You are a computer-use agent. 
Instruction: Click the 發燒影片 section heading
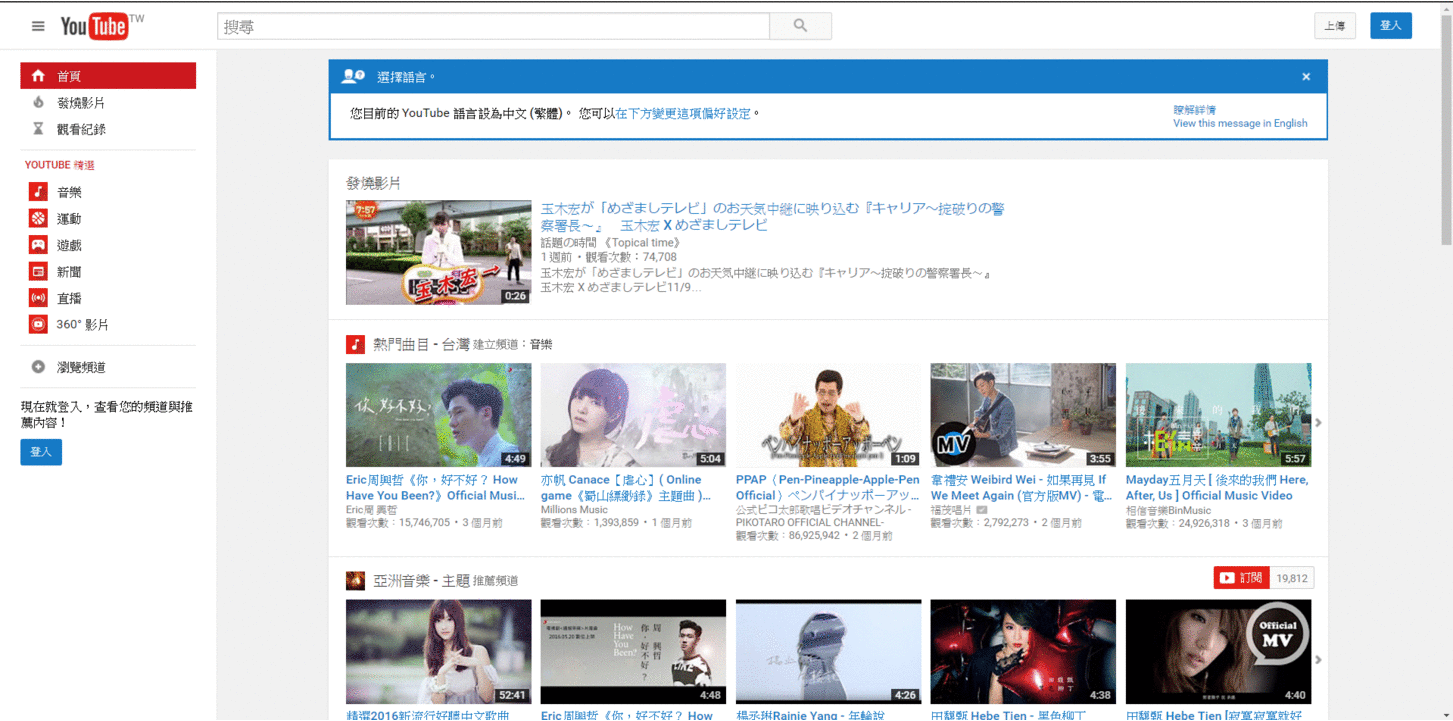pyautogui.click(x=373, y=183)
